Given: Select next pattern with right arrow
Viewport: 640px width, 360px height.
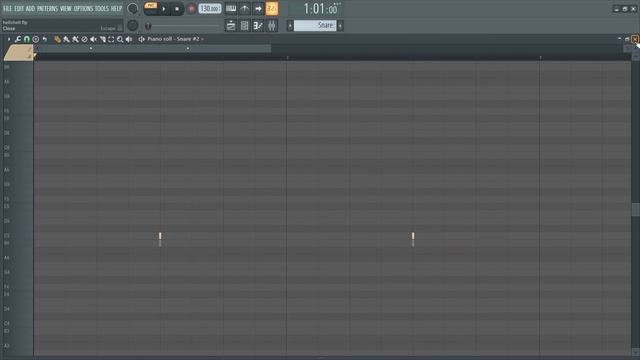Looking at the screenshot, I should (340, 26).
